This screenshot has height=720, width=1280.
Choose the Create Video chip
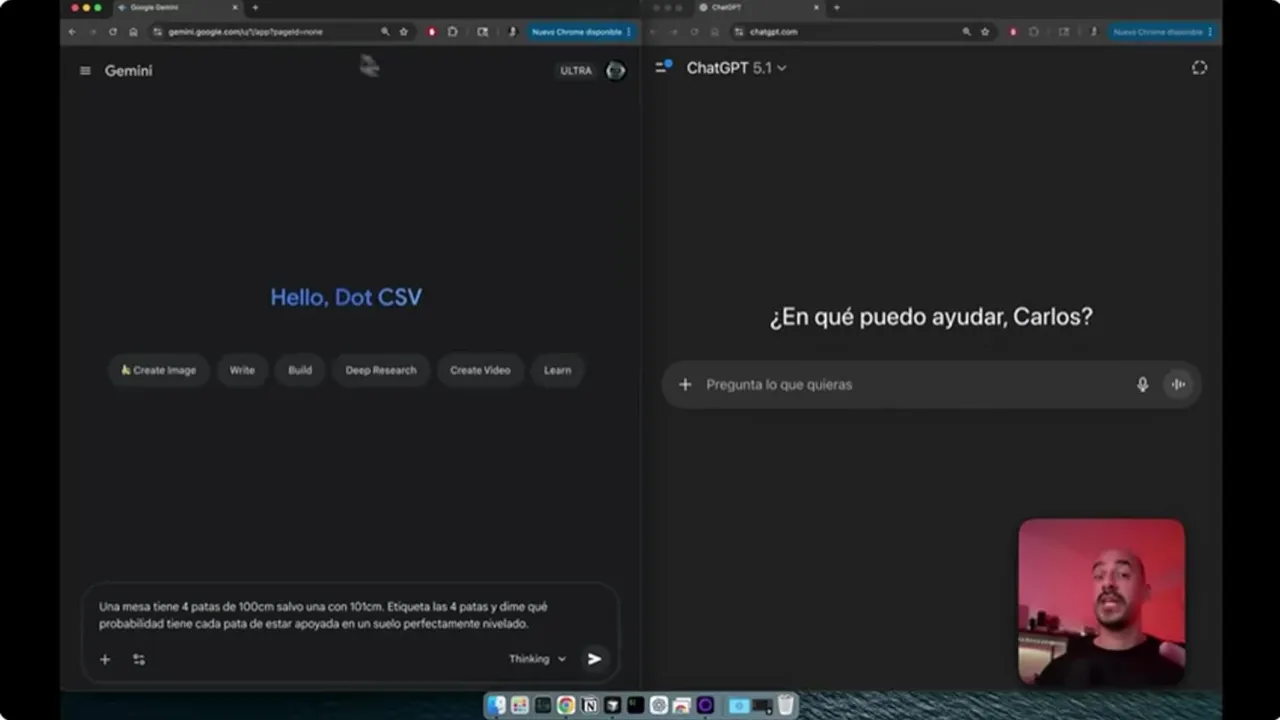click(480, 370)
